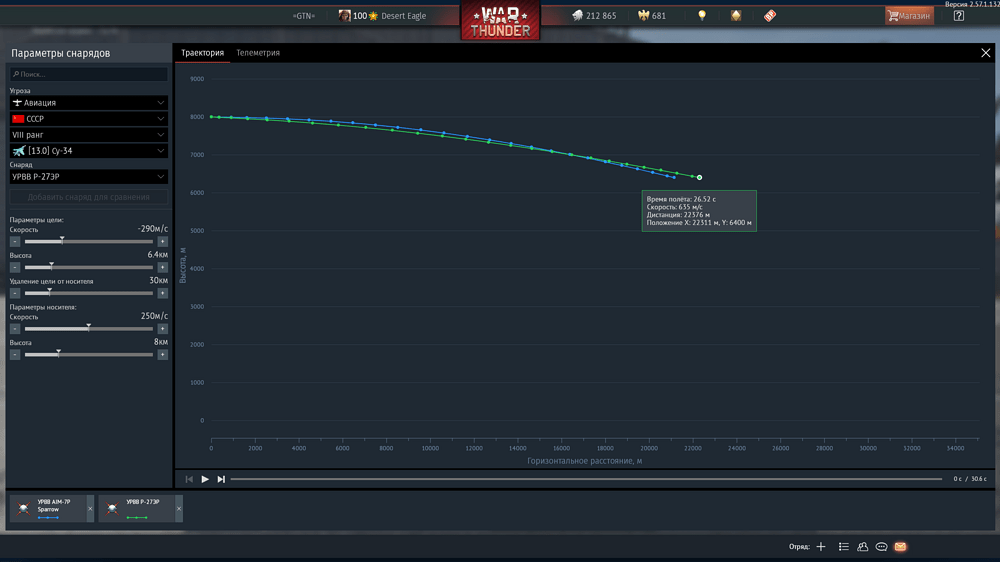Image resolution: width=1000 pixels, height=562 pixels.
Task: Increase target speed with plus button
Action: coord(163,242)
